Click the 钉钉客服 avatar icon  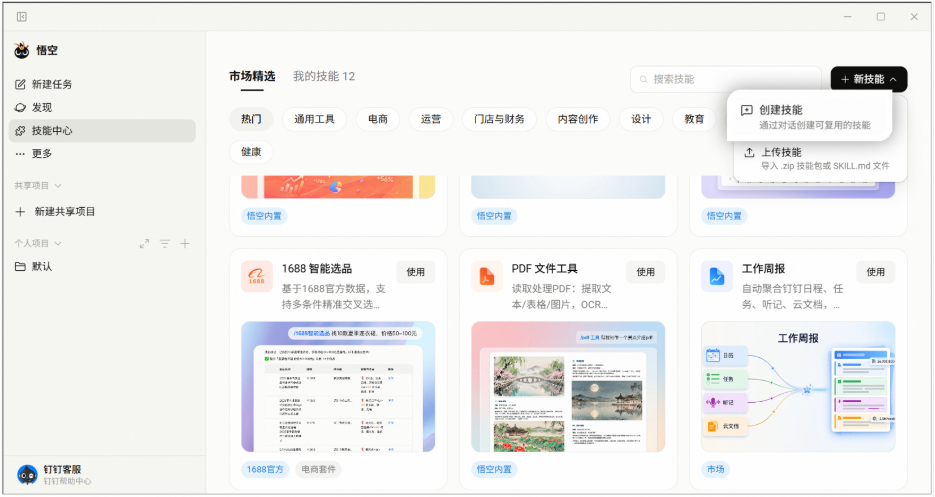[x=27, y=475]
